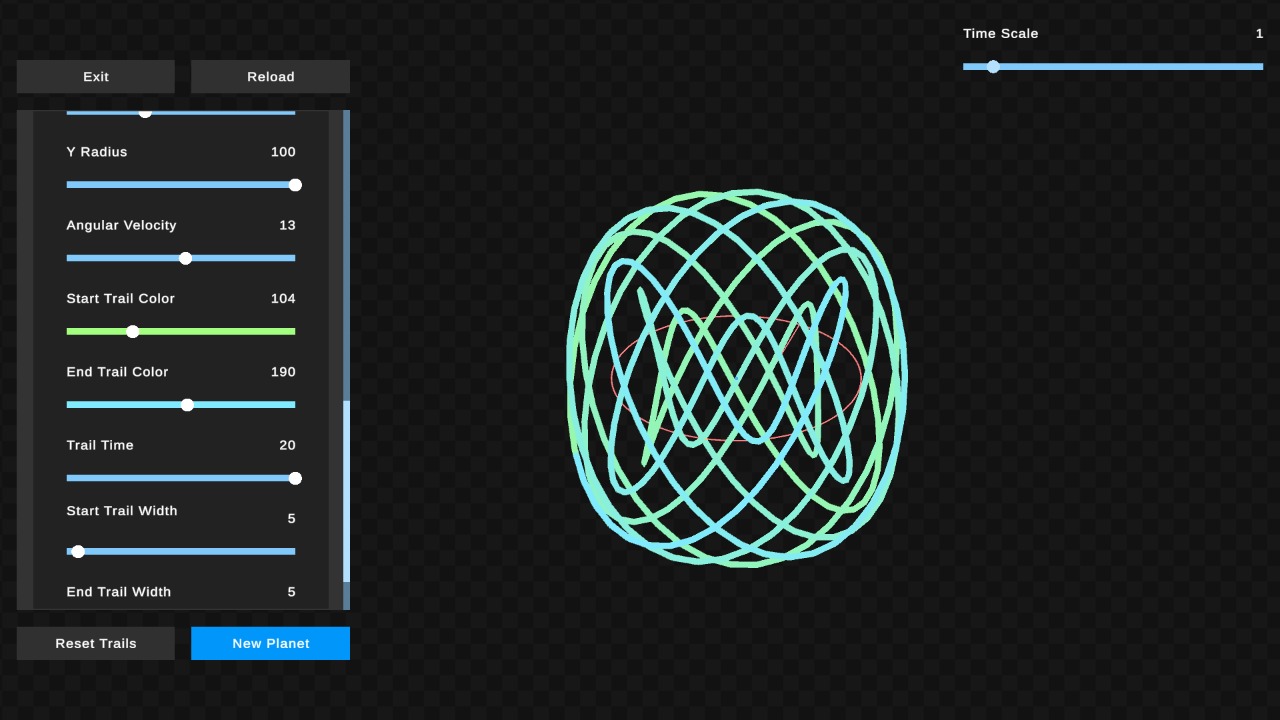Click the Trail Time label
Screen dimensions: 1280x720
pyautogui.click(x=100, y=445)
